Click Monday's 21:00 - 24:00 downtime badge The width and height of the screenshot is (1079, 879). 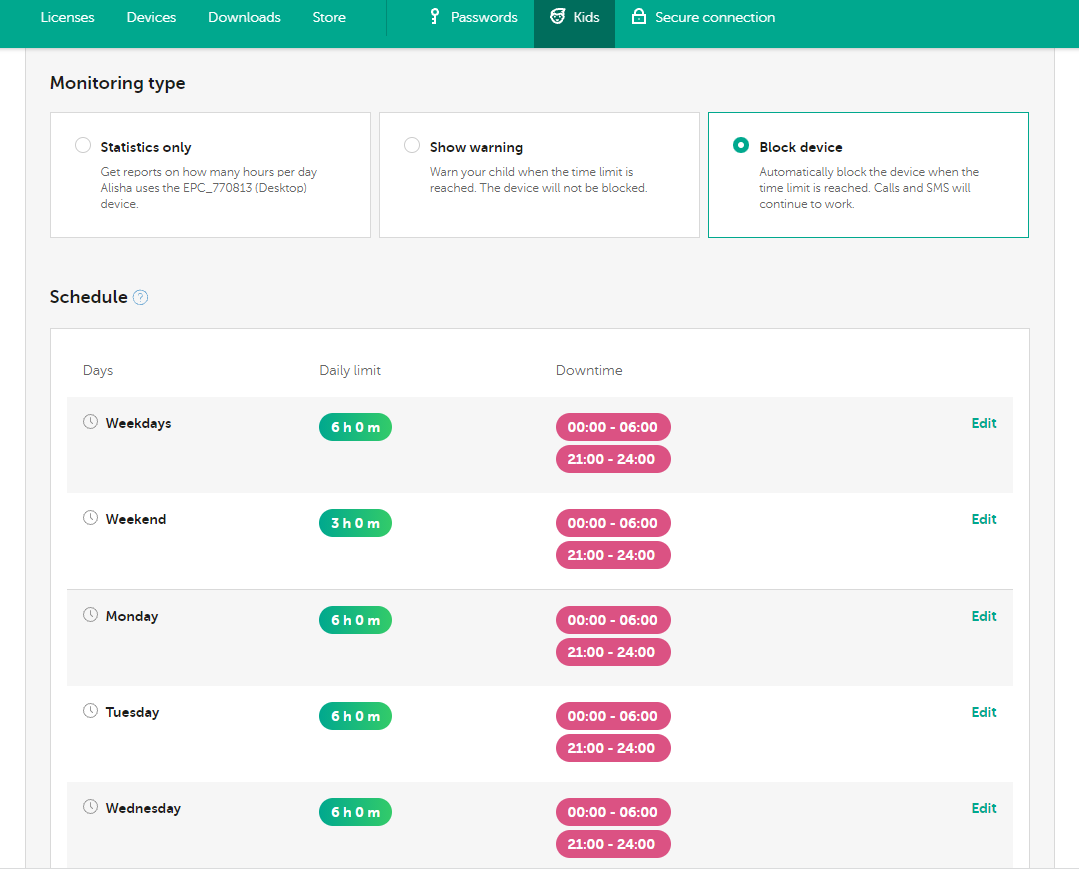coord(612,652)
